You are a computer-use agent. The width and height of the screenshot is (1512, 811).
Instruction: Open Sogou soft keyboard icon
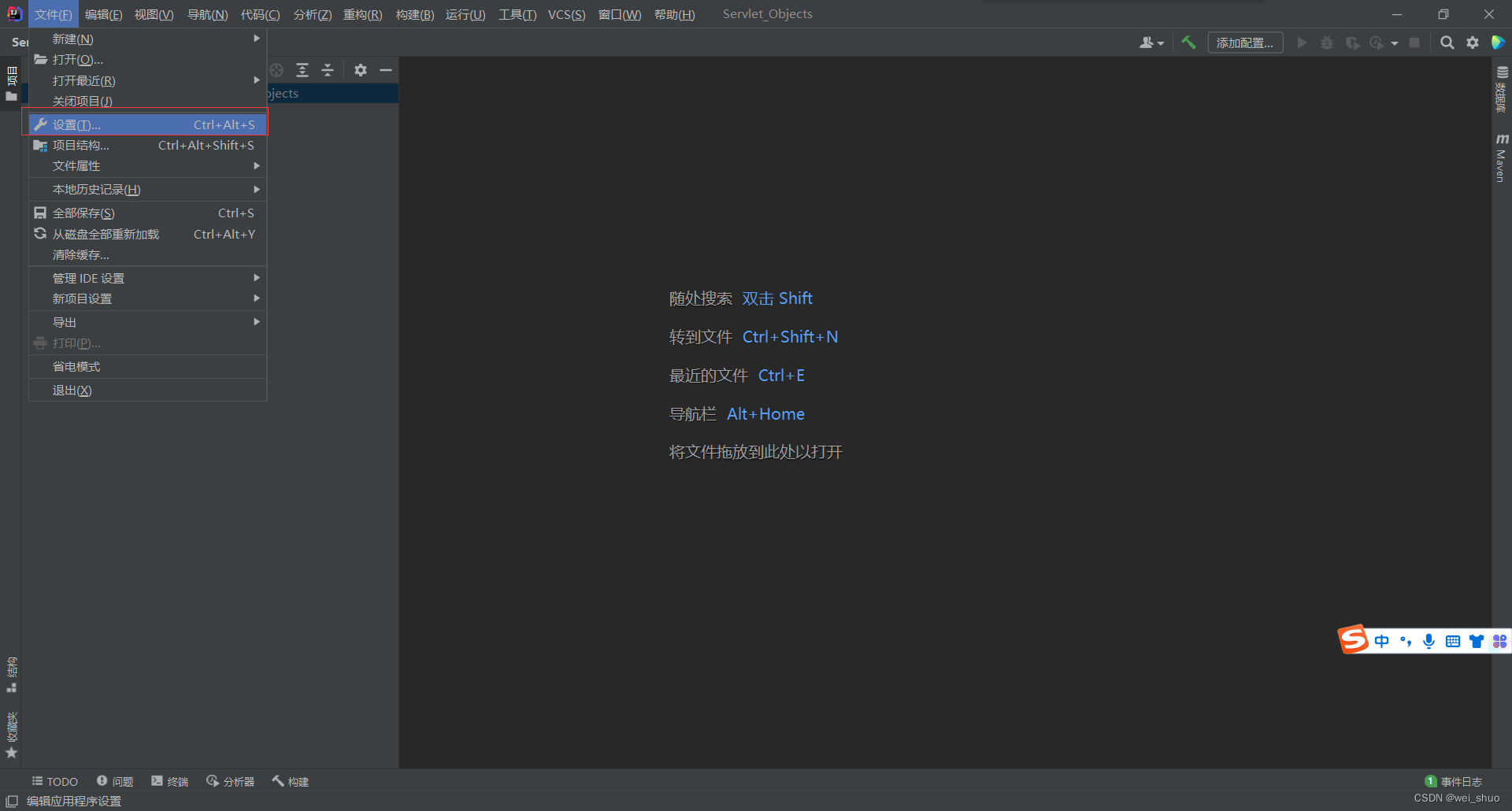tap(1453, 641)
